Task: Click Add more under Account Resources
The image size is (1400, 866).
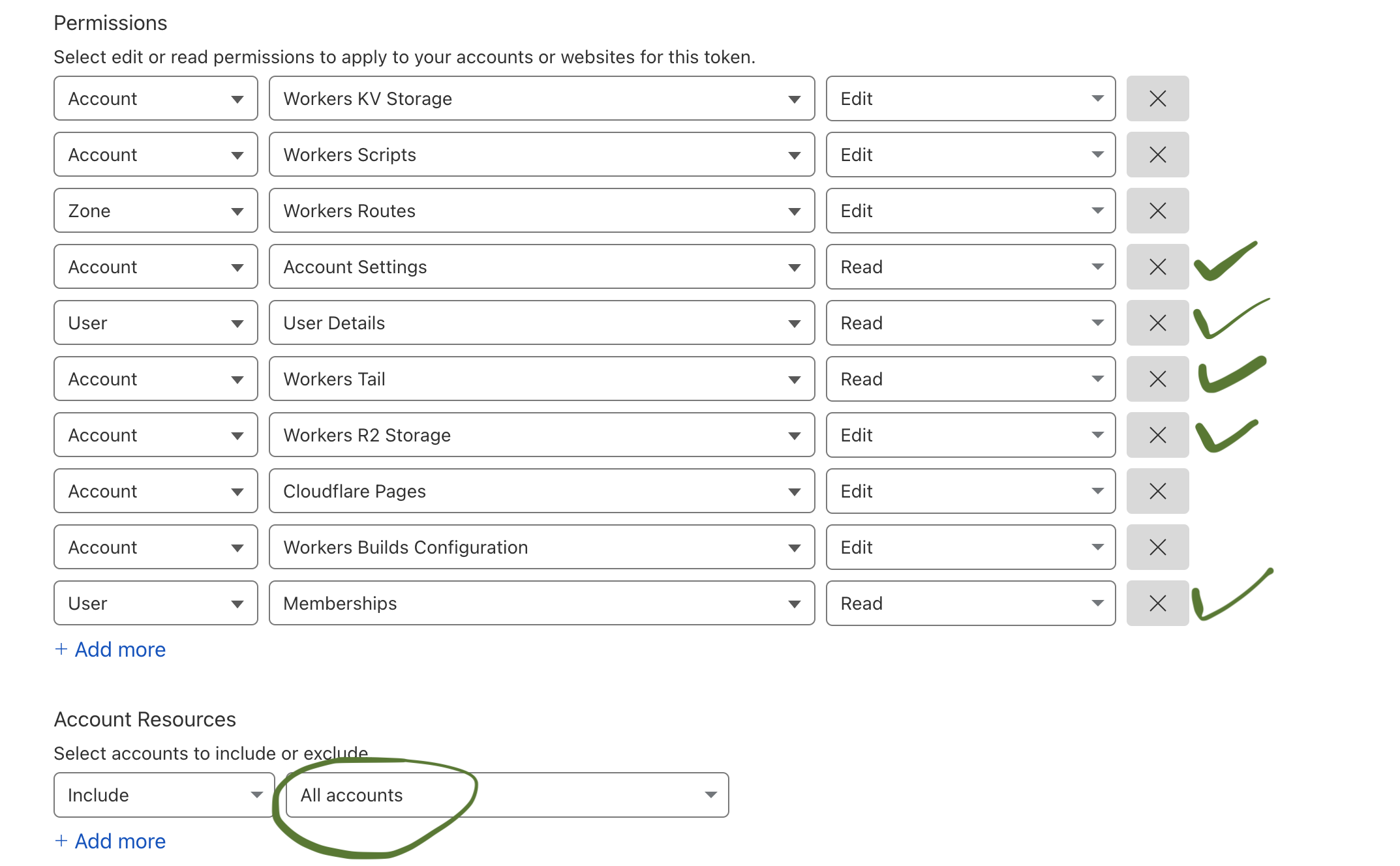Action: point(111,841)
